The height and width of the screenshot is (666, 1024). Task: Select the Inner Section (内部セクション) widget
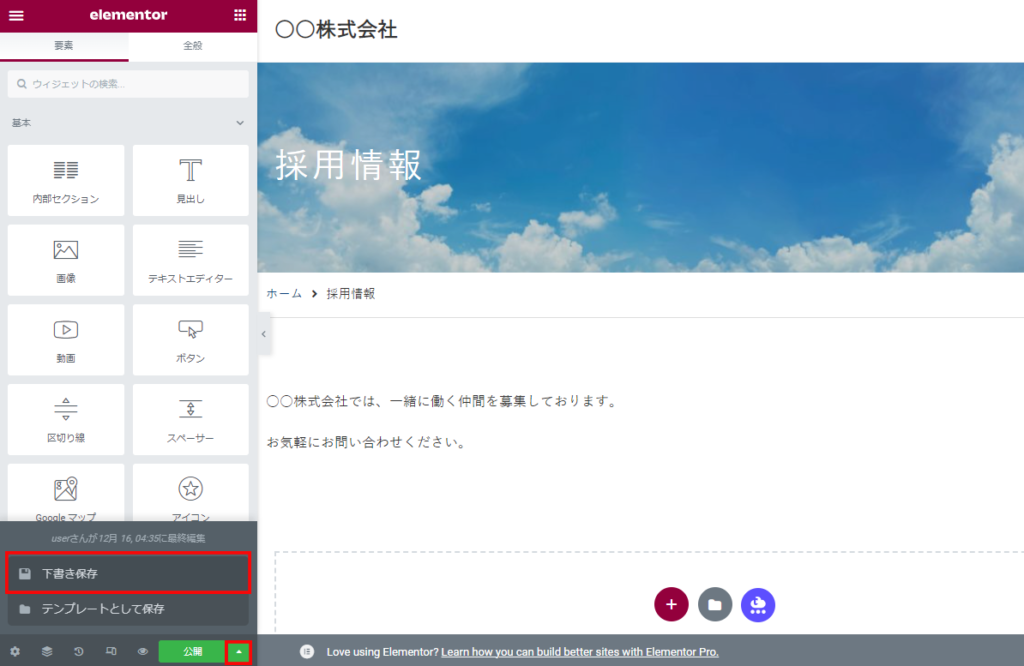click(66, 180)
